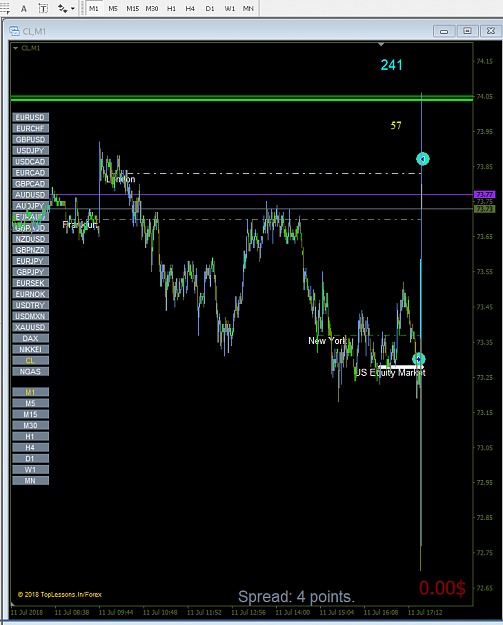Click the highlighted CL crude oil button
This screenshot has width=503, height=625.
(x=30, y=360)
